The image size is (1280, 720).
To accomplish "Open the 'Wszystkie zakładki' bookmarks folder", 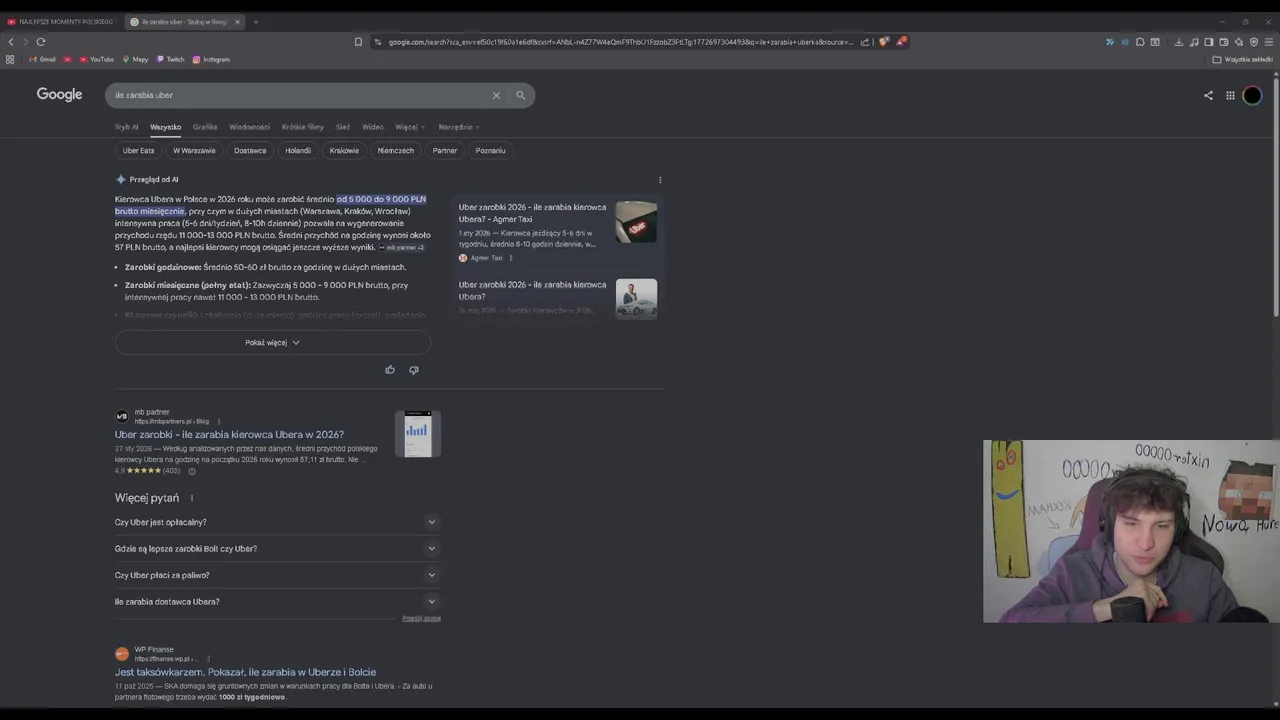I will pos(1243,59).
